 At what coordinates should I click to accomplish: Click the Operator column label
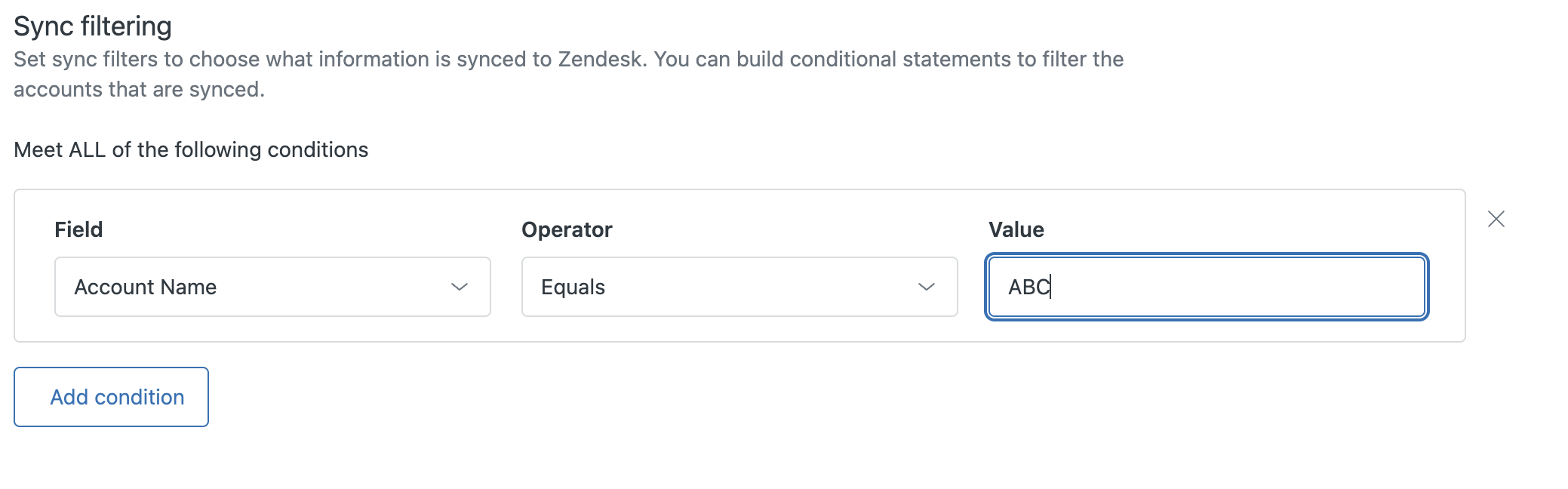pyautogui.click(x=567, y=229)
